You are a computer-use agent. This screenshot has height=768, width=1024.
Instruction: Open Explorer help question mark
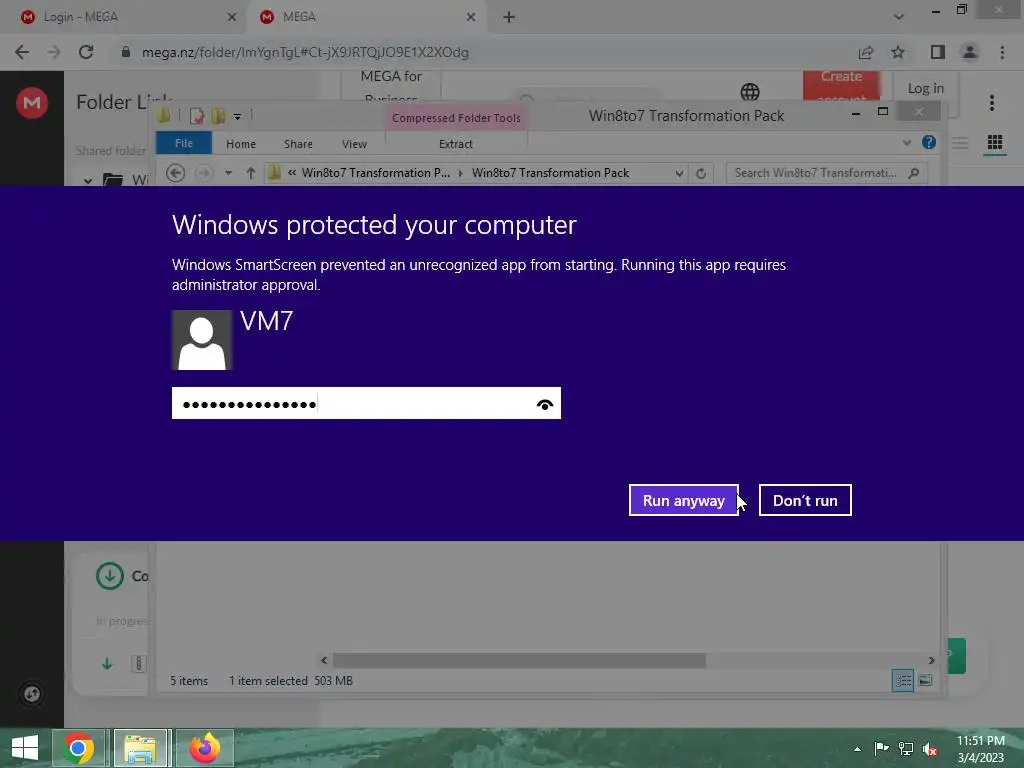(x=929, y=142)
